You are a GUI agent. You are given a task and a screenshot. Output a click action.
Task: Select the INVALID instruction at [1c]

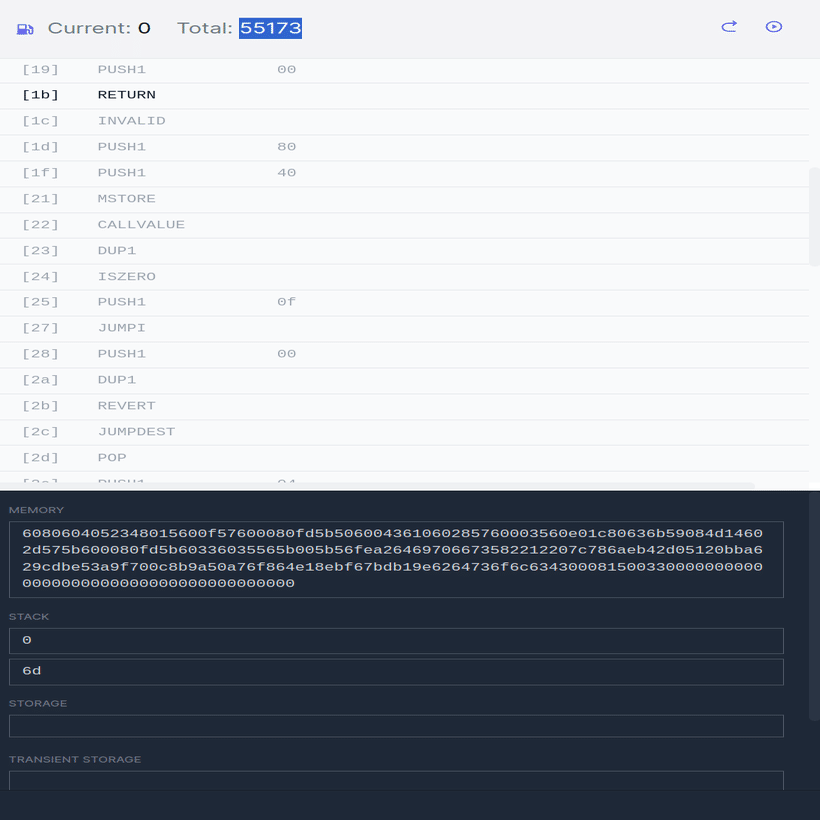pos(404,122)
